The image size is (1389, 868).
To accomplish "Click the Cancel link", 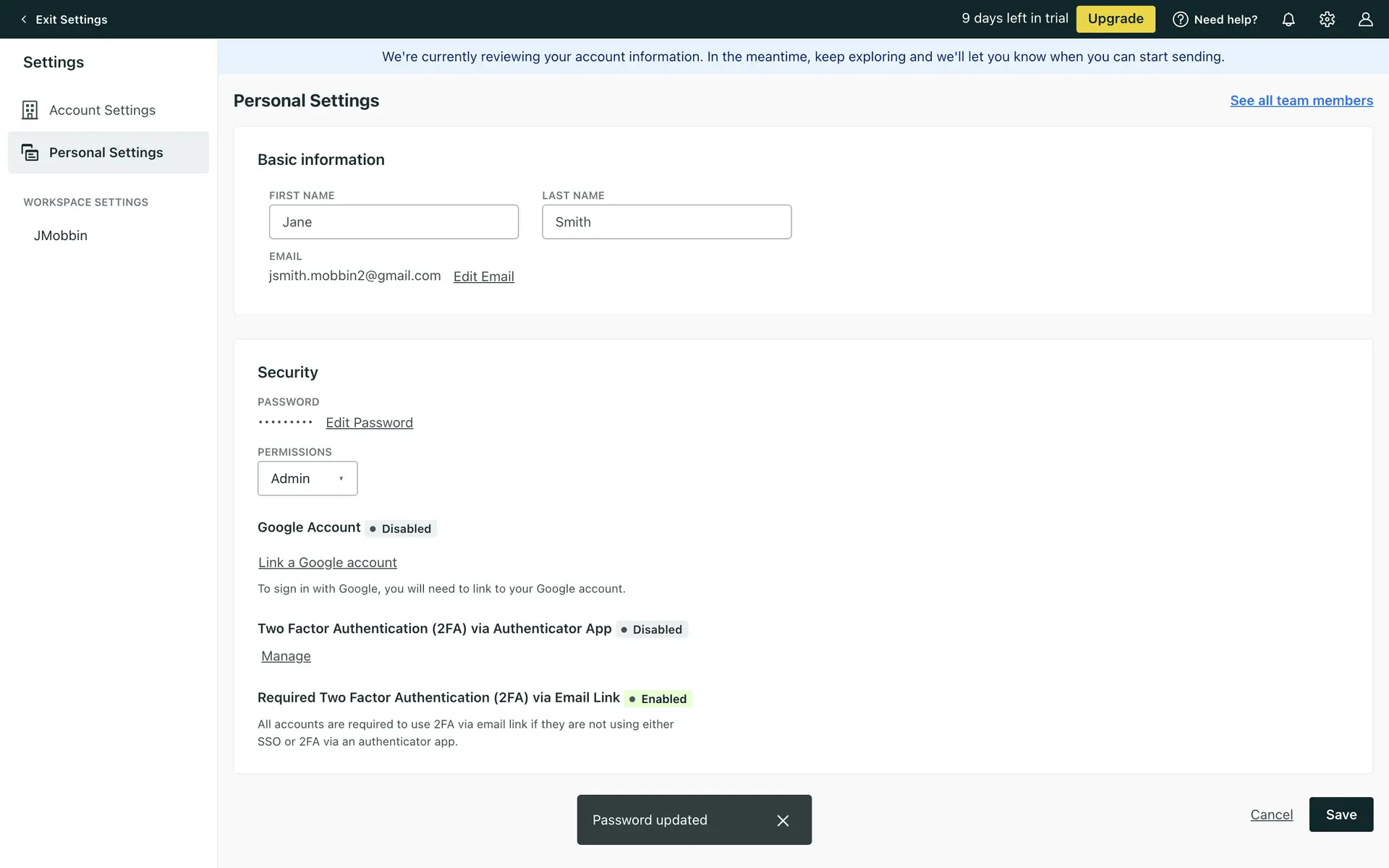I will [1271, 814].
